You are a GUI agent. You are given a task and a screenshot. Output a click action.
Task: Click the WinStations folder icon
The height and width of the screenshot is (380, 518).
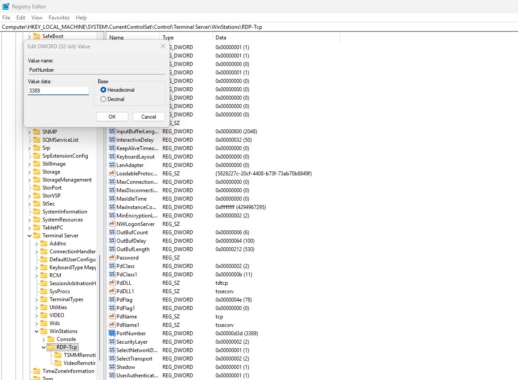44,331
